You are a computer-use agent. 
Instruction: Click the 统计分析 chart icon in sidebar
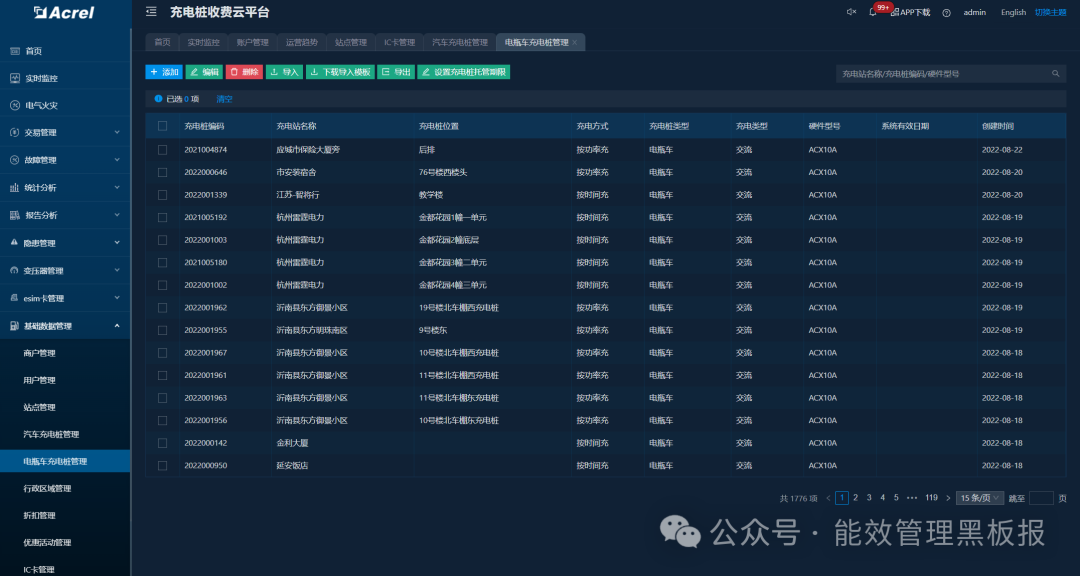pyautogui.click(x=14, y=187)
